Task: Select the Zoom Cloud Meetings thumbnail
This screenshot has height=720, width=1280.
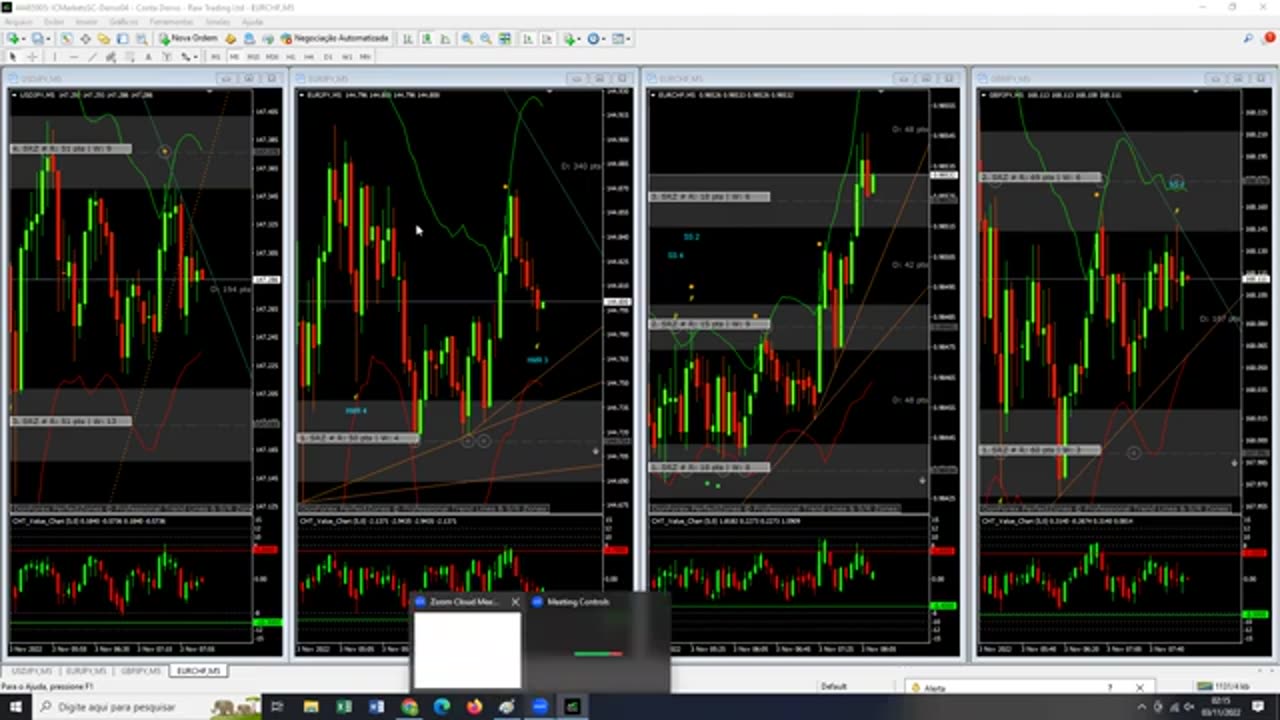Action: point(467,640)
